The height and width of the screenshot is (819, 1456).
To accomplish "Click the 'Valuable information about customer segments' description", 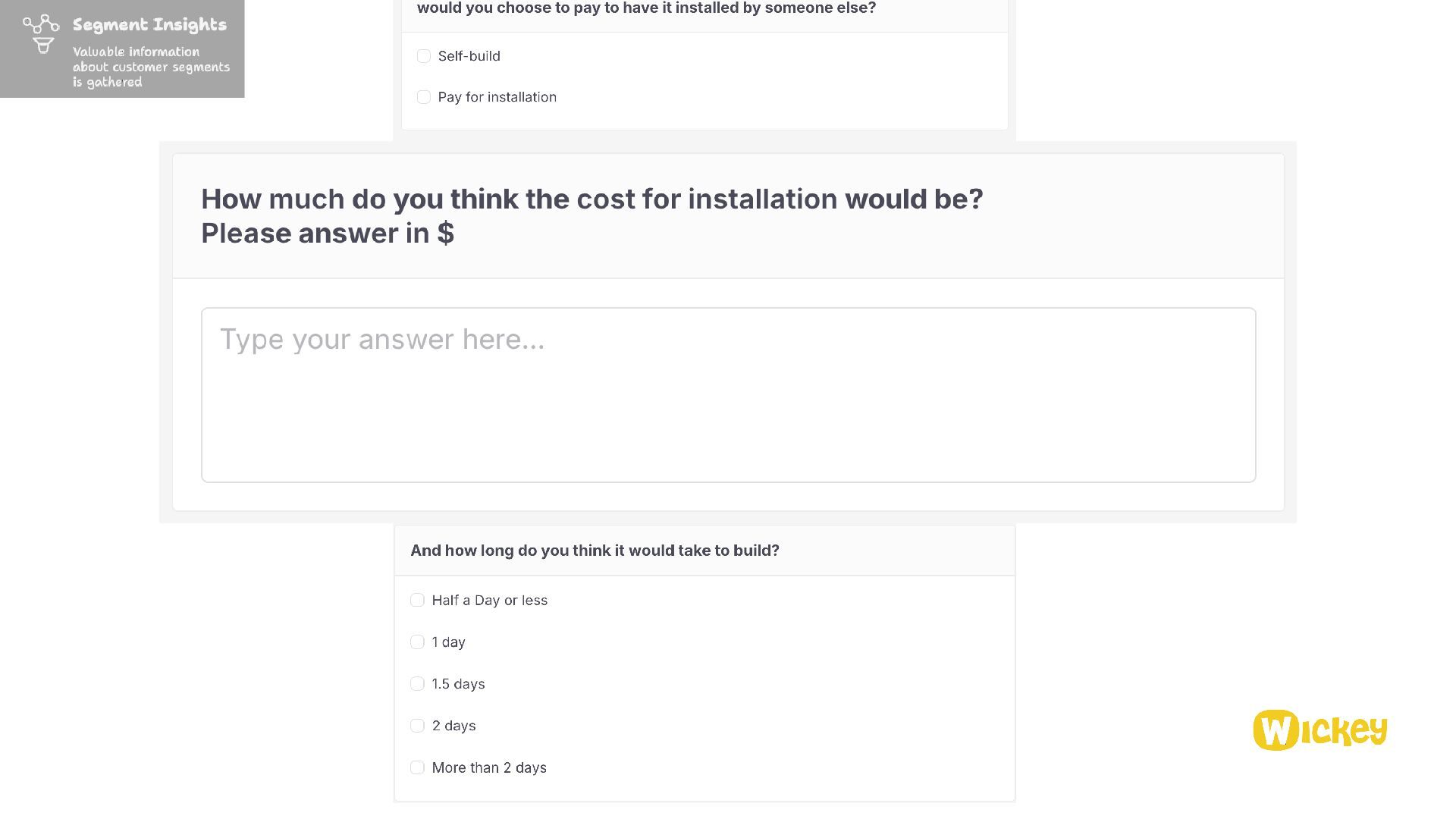I will click(x=151, y=67).
